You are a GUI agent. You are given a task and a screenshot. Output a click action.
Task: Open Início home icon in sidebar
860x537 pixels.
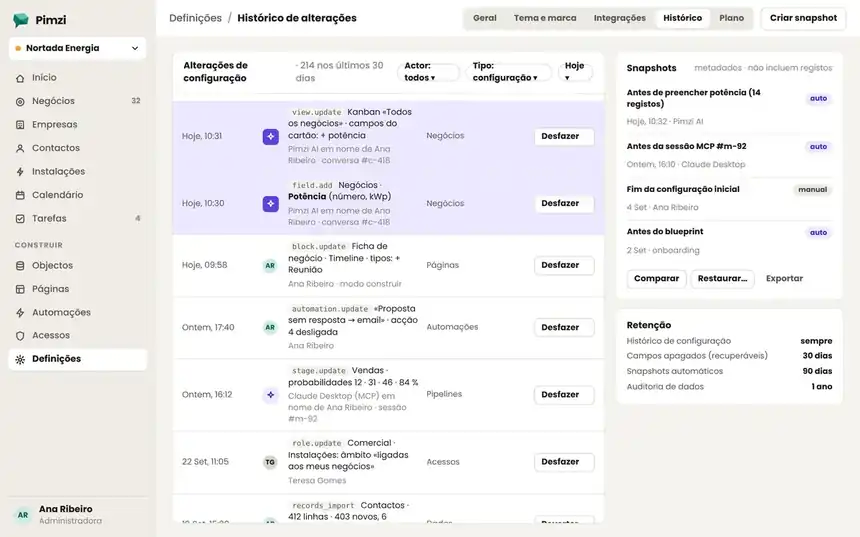[20, 78]
